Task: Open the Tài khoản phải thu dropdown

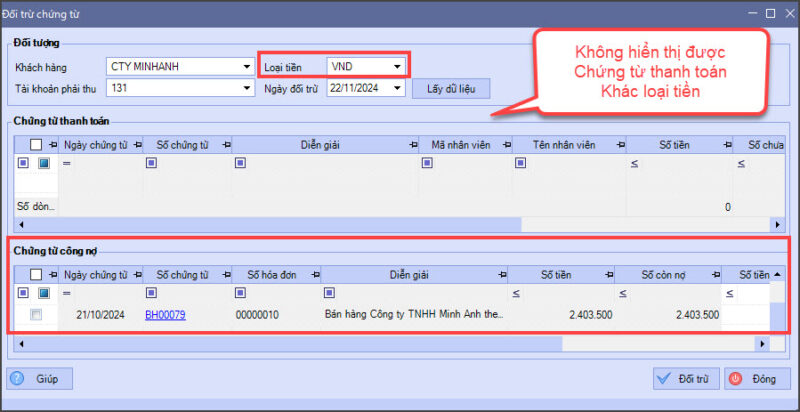Action: tap(247, 88)
